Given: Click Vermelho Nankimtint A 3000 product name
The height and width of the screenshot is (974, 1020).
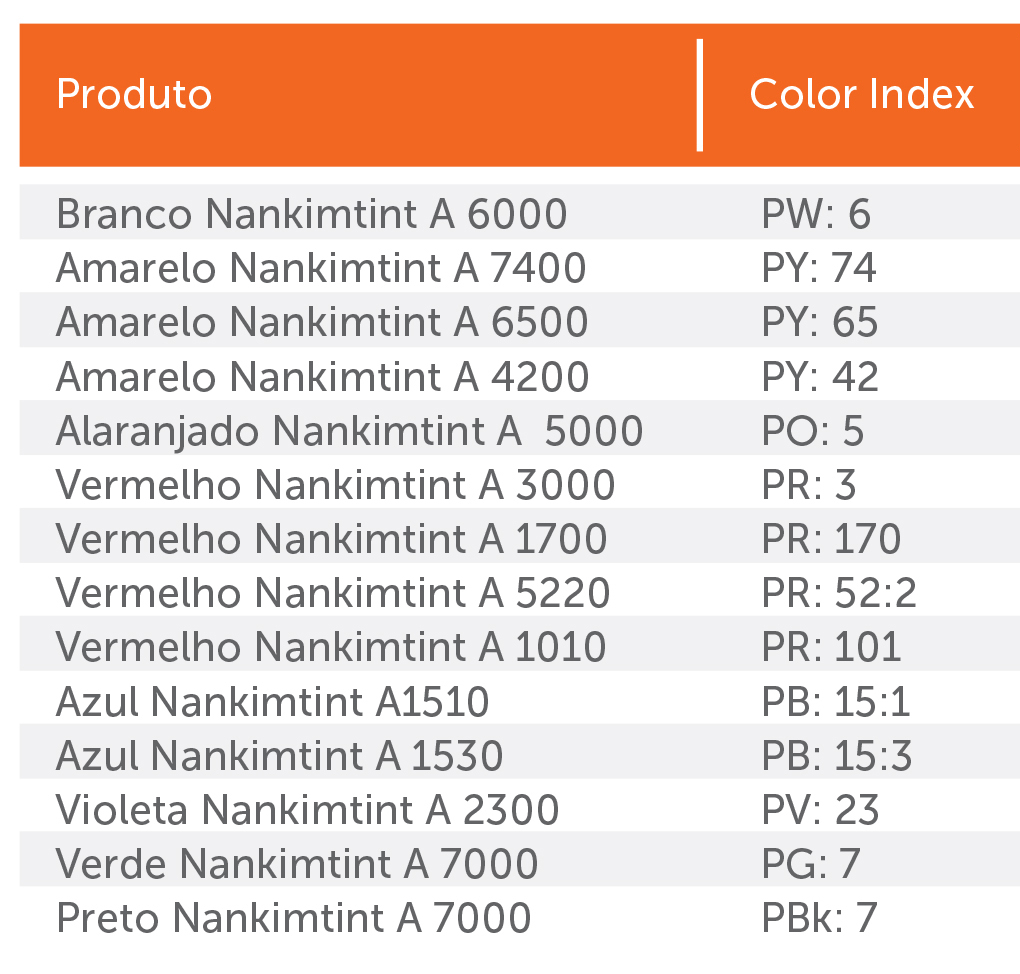Looking at the screenshot, I should pos(335,485).
